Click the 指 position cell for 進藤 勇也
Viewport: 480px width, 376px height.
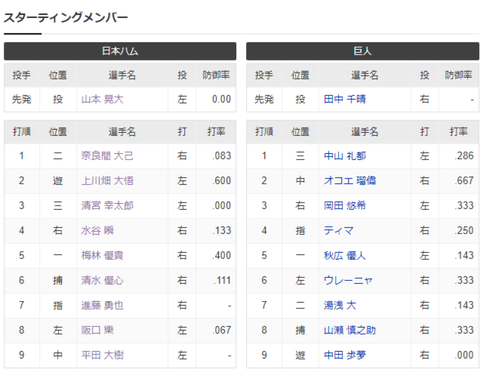click(58, 305)
